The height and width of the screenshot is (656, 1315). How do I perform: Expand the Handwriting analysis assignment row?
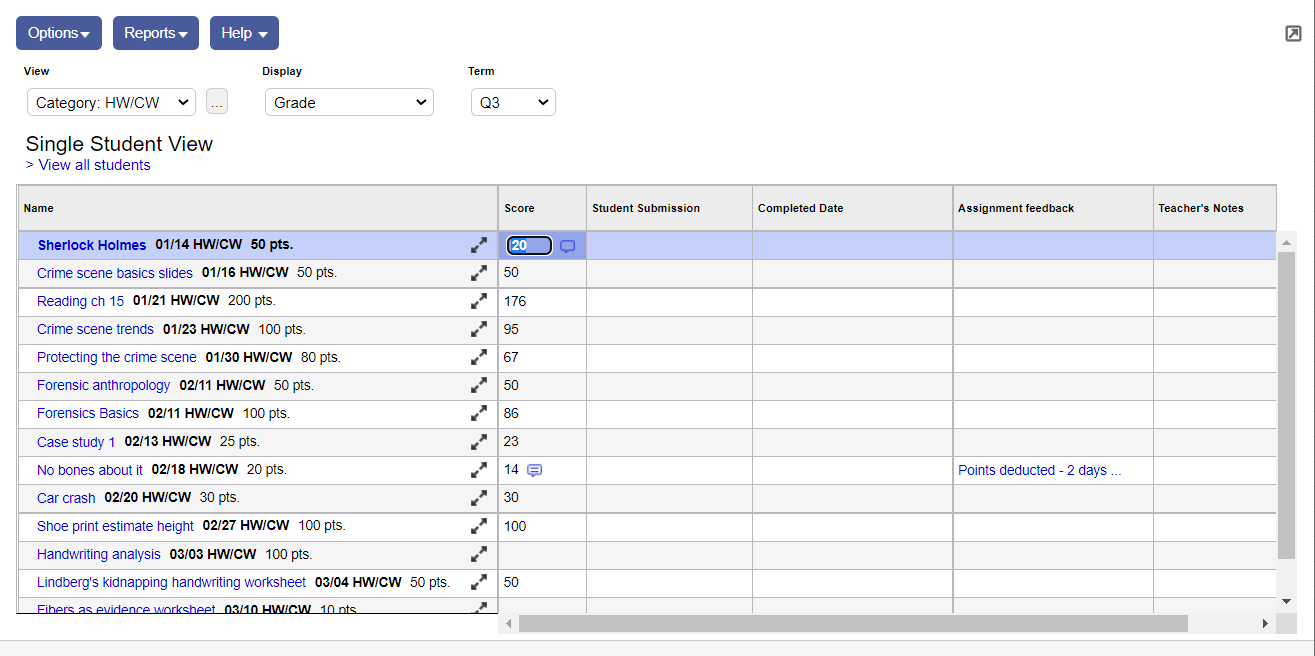click(479, 553)
